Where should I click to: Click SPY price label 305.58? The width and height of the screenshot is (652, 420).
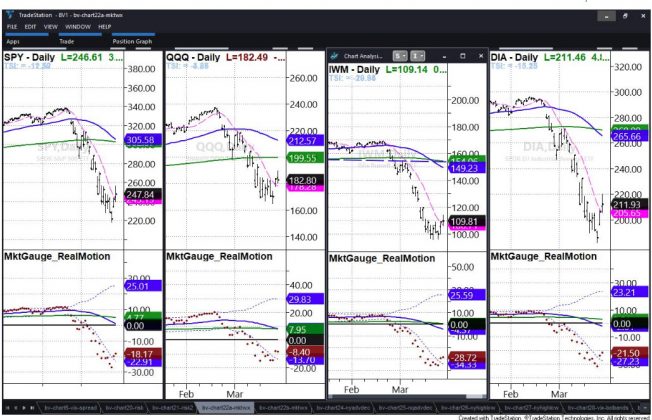[143, 140]
